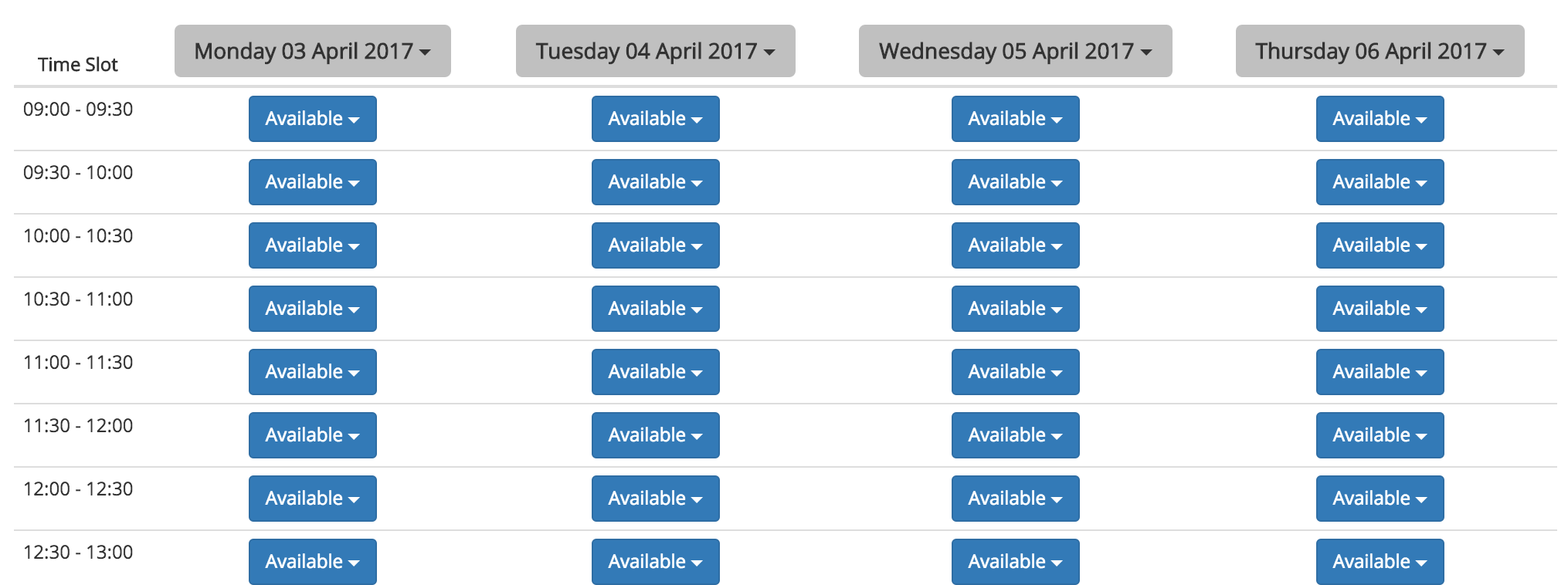Select Wednesday 09:30 - 10:00 Available button
The image size is (1568, 585).
[x=1016, y=182]
